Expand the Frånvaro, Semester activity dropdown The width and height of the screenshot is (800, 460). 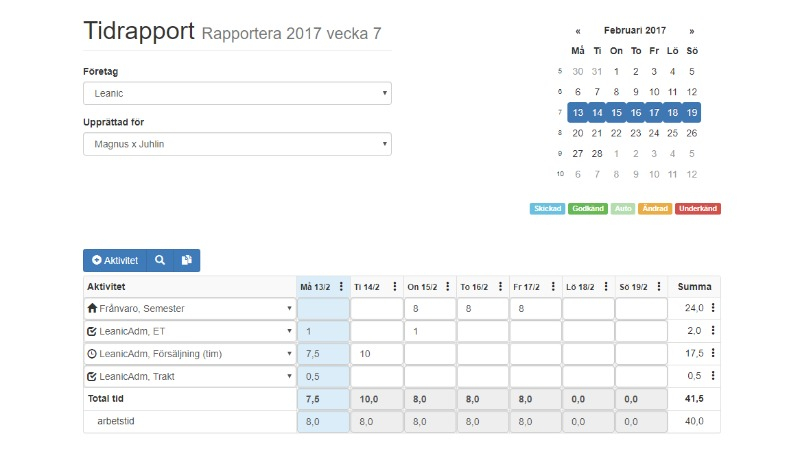coord(190,309)
